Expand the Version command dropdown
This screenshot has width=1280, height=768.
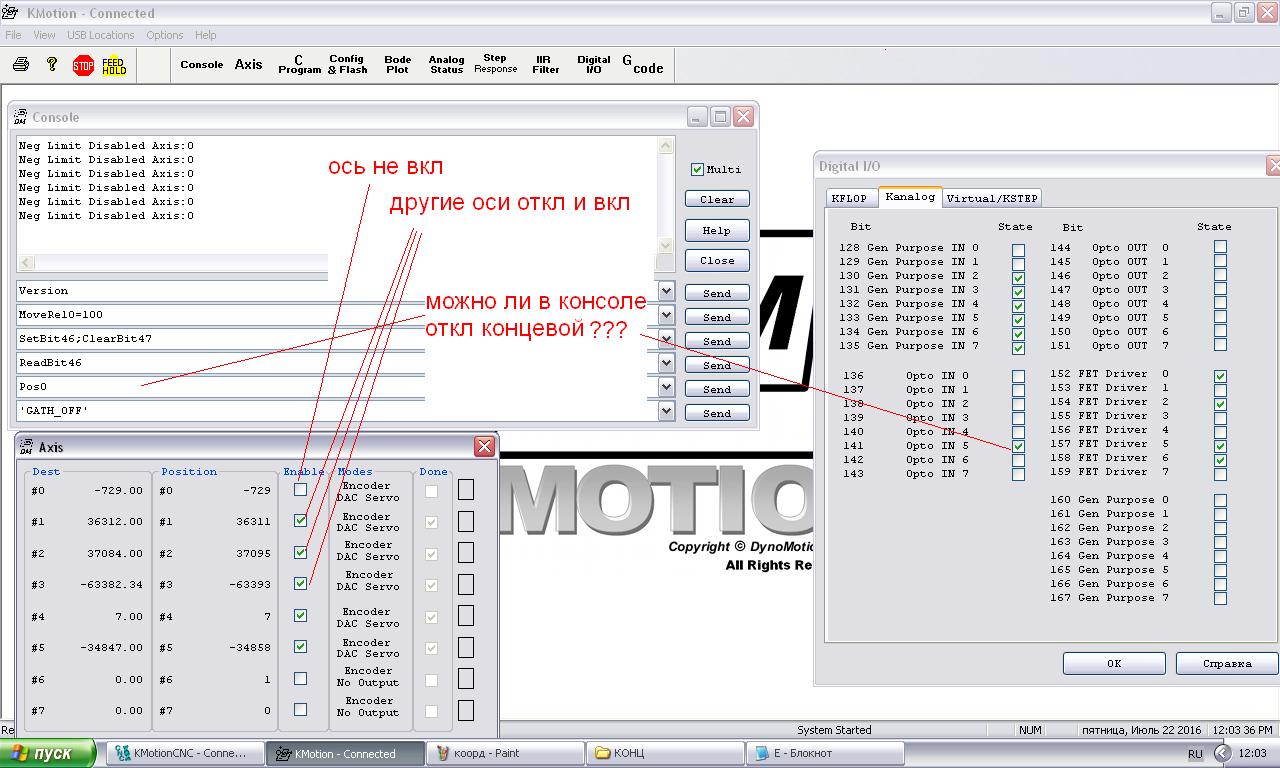(x=667, y=291)
